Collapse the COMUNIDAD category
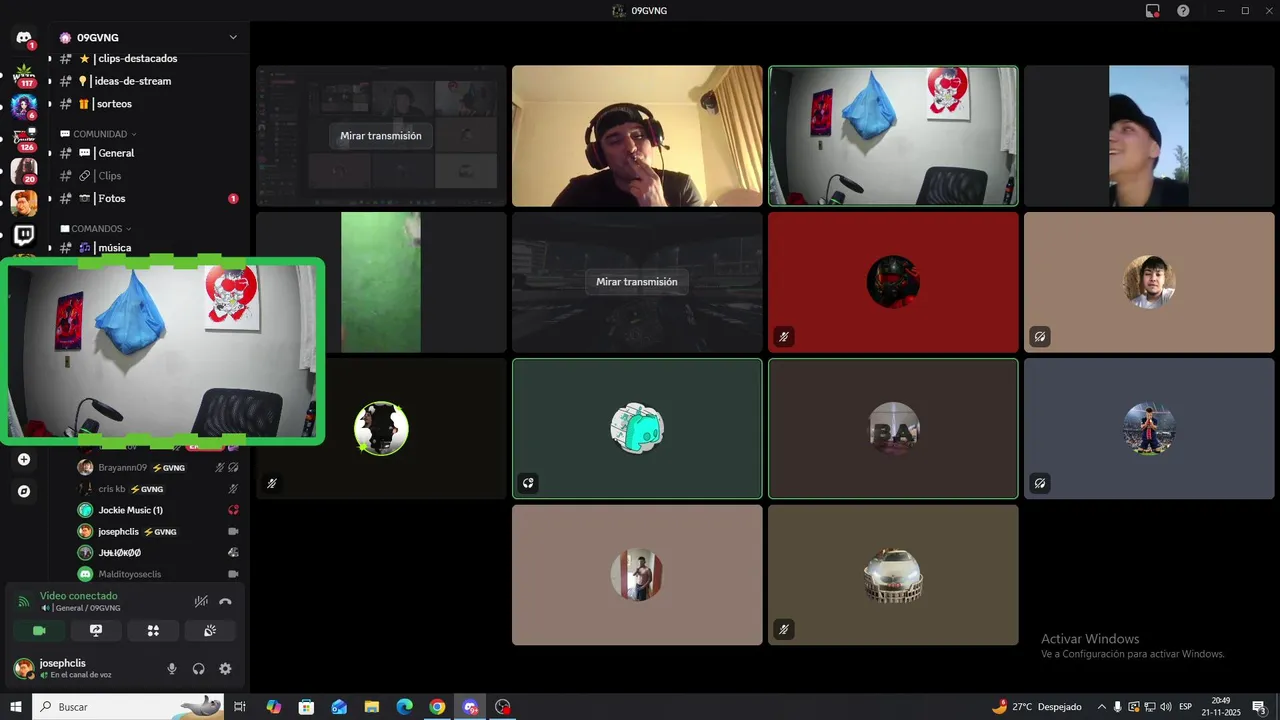The height and width of the screenshot is (720, 1280). pyautogui.click(x=98, y=134)
